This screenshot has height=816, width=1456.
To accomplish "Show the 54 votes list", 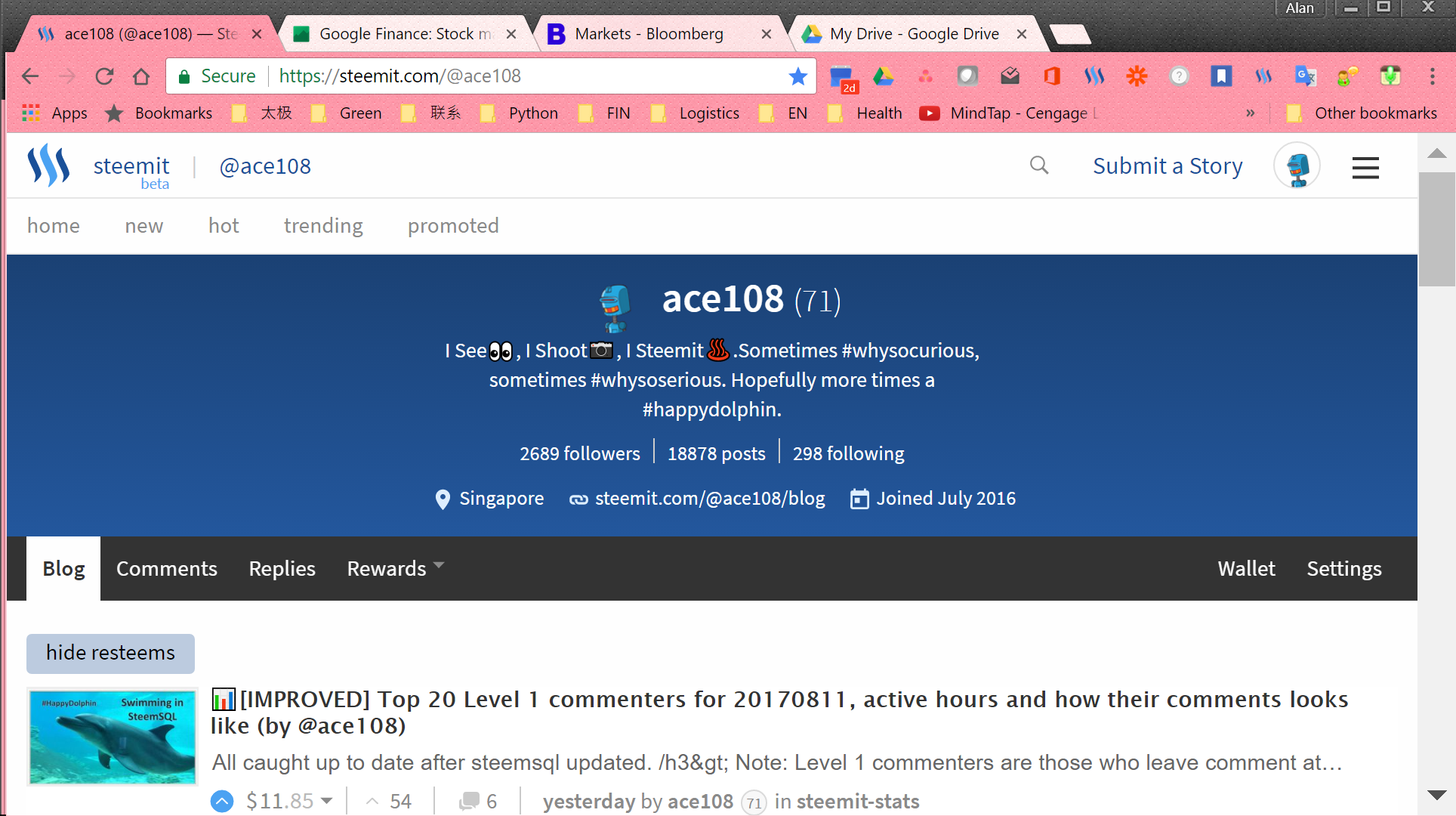I will [400, 801].
